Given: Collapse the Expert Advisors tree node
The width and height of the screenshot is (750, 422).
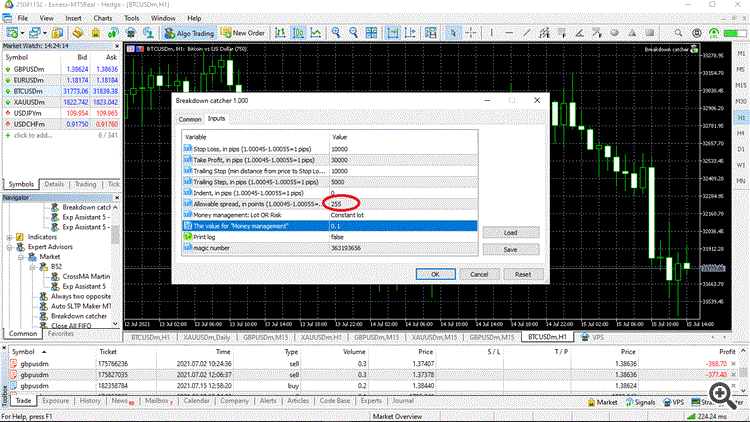Looking at the screenshot, I should coord(10,247).
